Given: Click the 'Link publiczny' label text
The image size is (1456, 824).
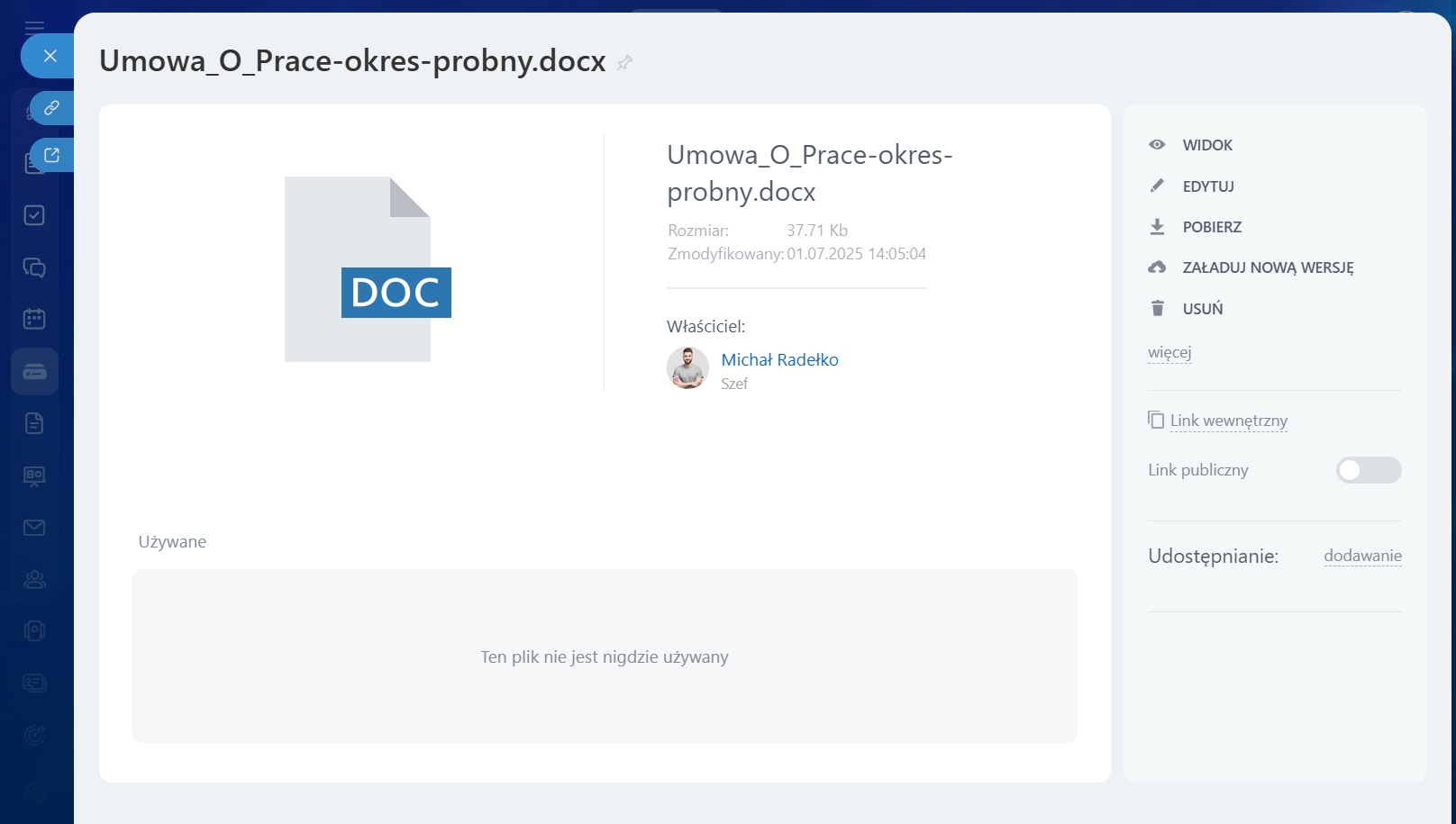Looking at the screenshot, I should [1197, 470].
